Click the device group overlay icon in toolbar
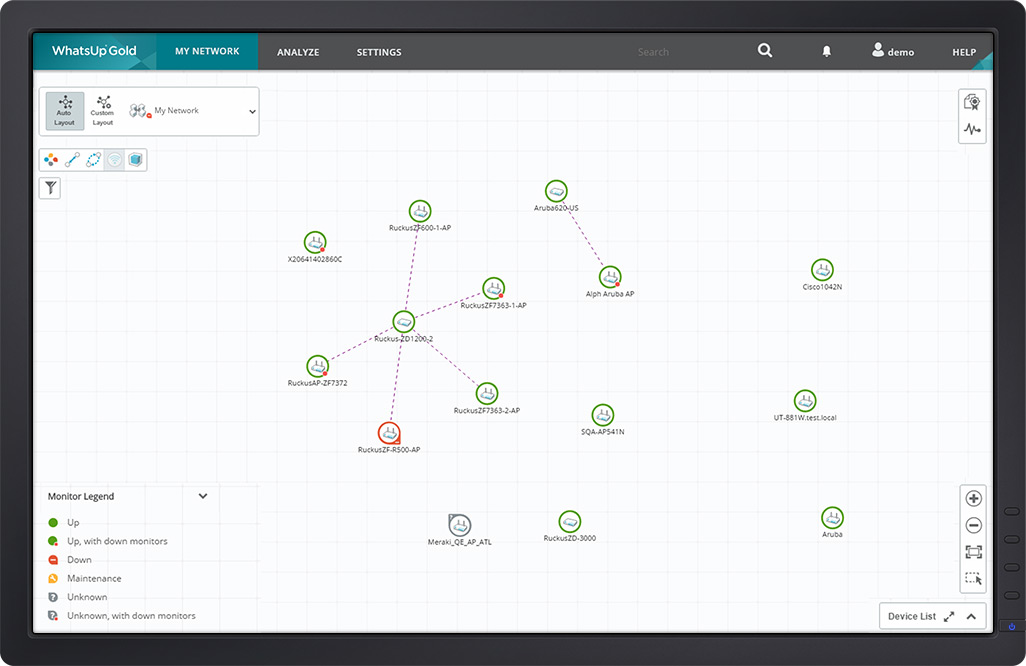 click(x=50, y=159)
